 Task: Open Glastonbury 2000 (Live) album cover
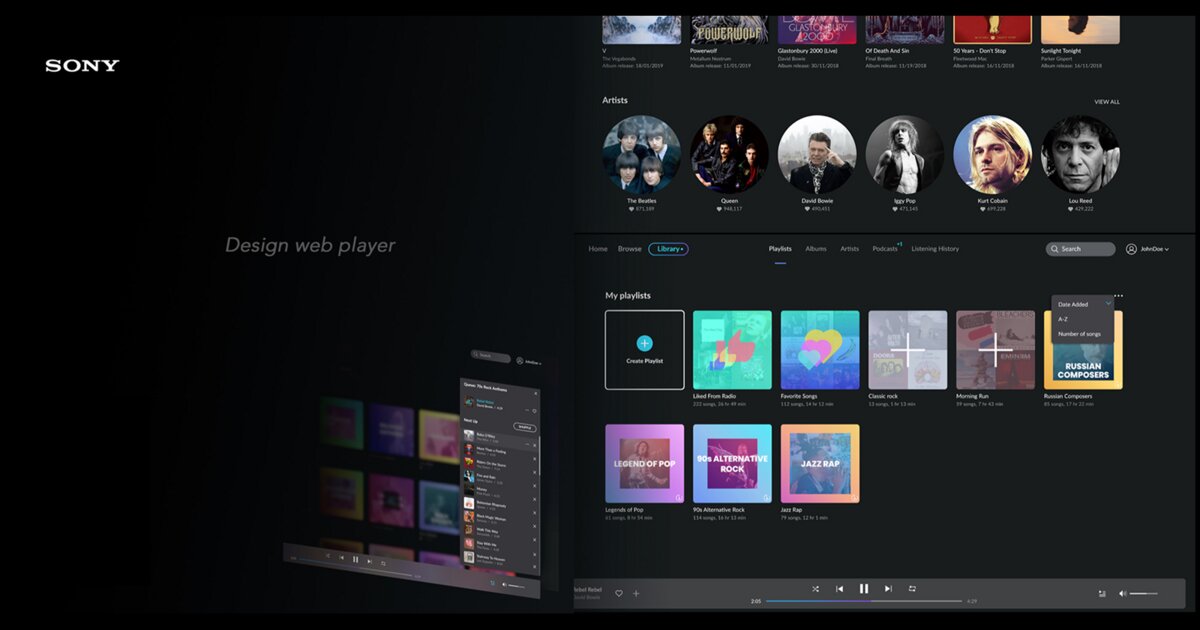point(817,29)
